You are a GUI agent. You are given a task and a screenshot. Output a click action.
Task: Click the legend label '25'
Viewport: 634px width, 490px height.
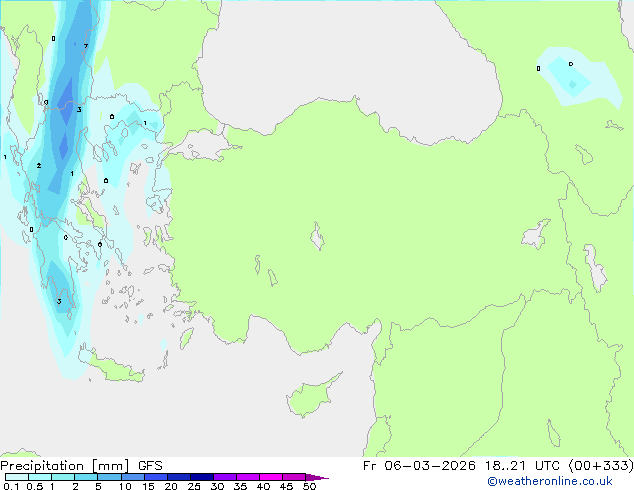click(194, 486)
